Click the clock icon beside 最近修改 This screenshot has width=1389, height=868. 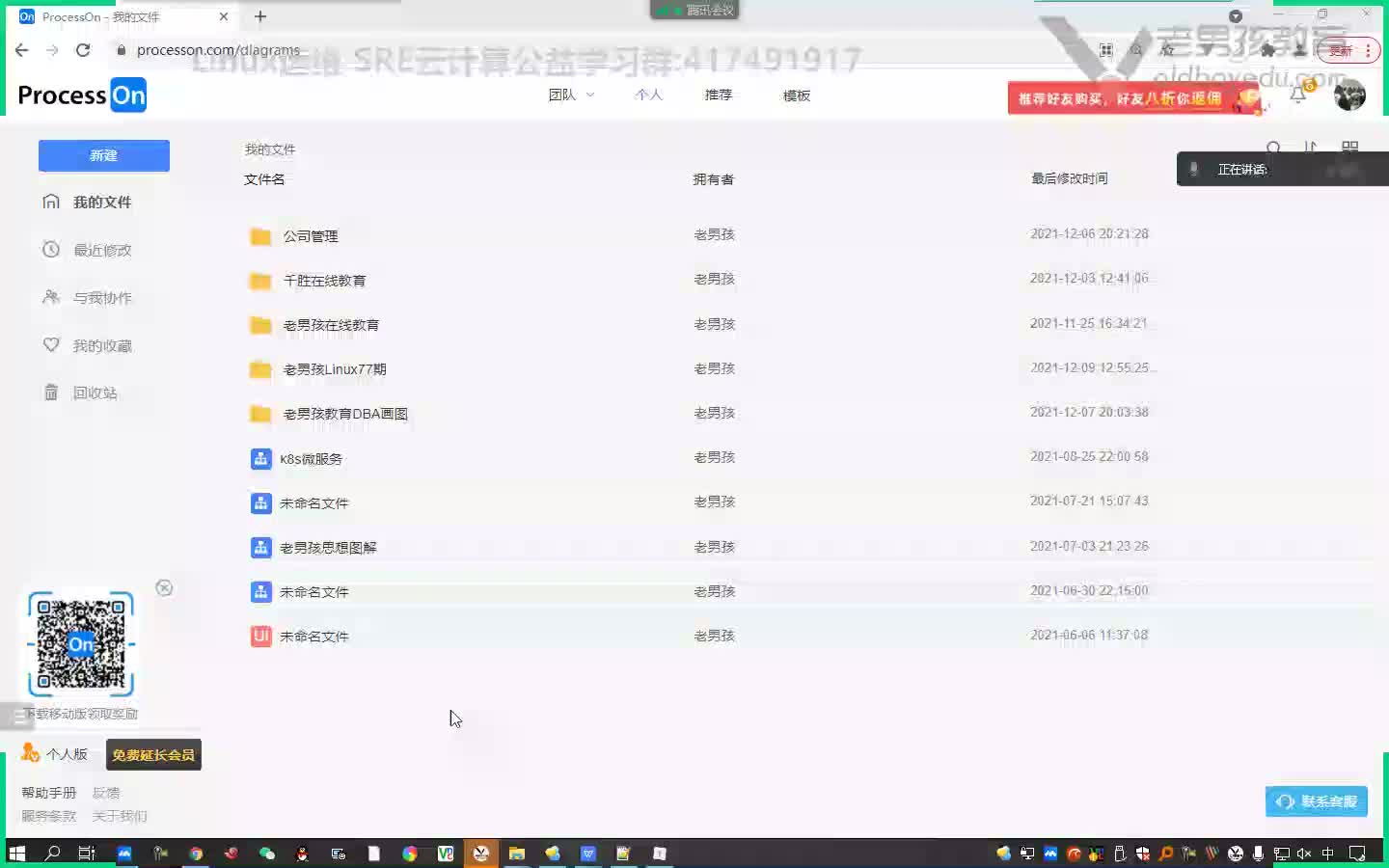pos(51,249)
